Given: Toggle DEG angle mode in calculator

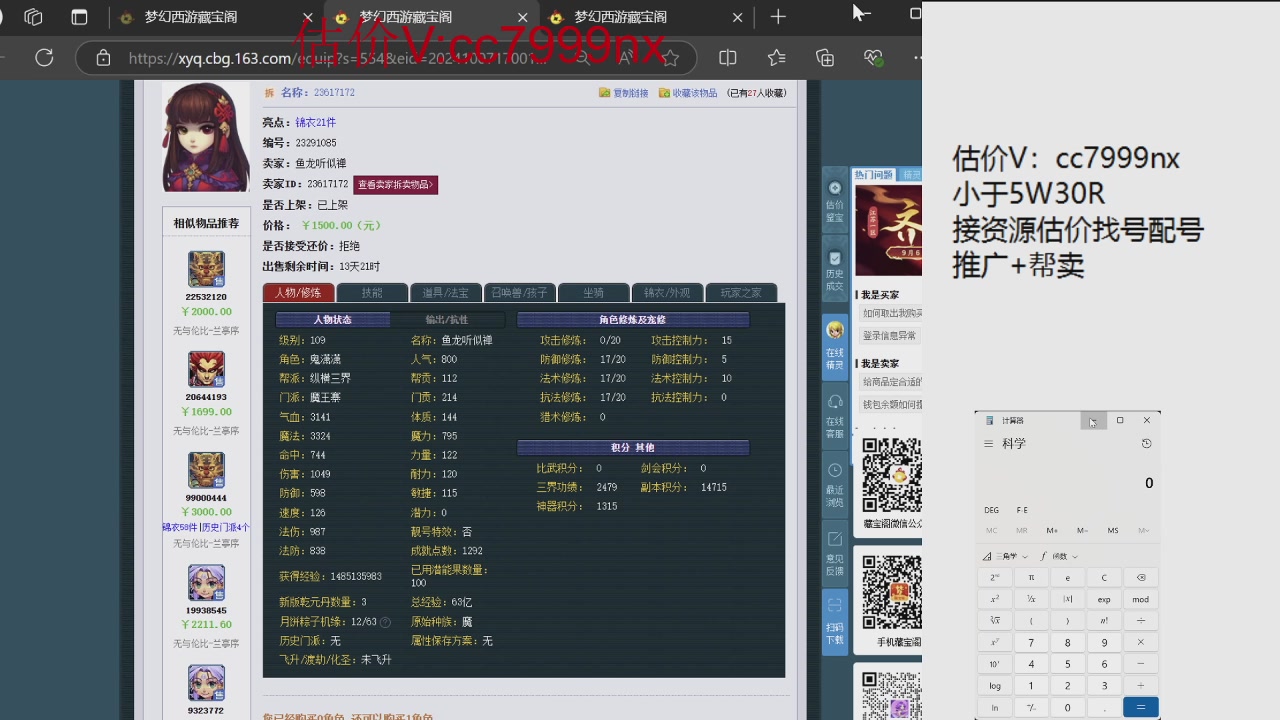Looking at the screenshot, I should [x=991, y=510].
